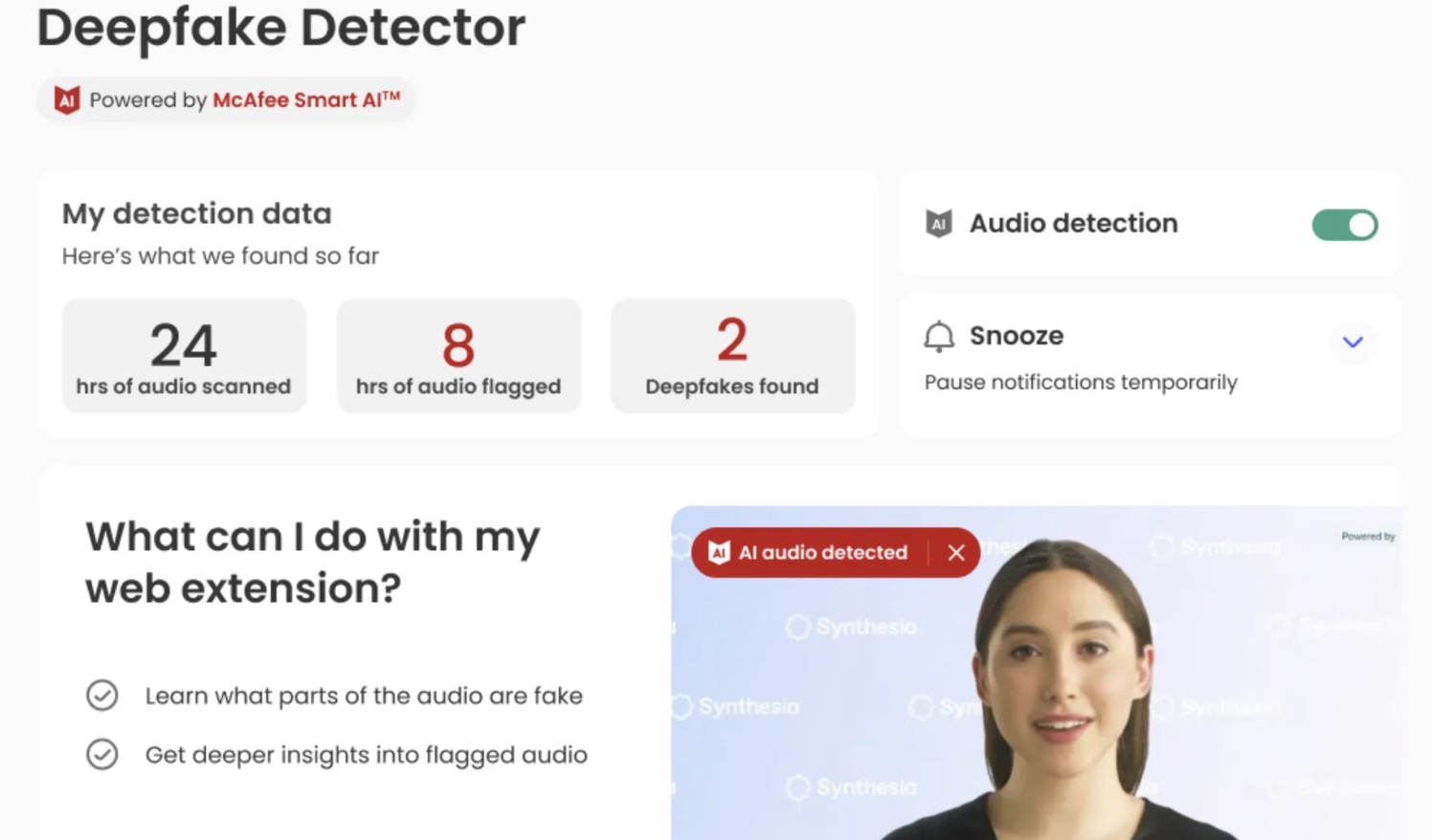Image resolution: width=1432 pixels, height=840 pixels.
Task: Turn off the Audio detection toggle
Action: (1344, 225)
